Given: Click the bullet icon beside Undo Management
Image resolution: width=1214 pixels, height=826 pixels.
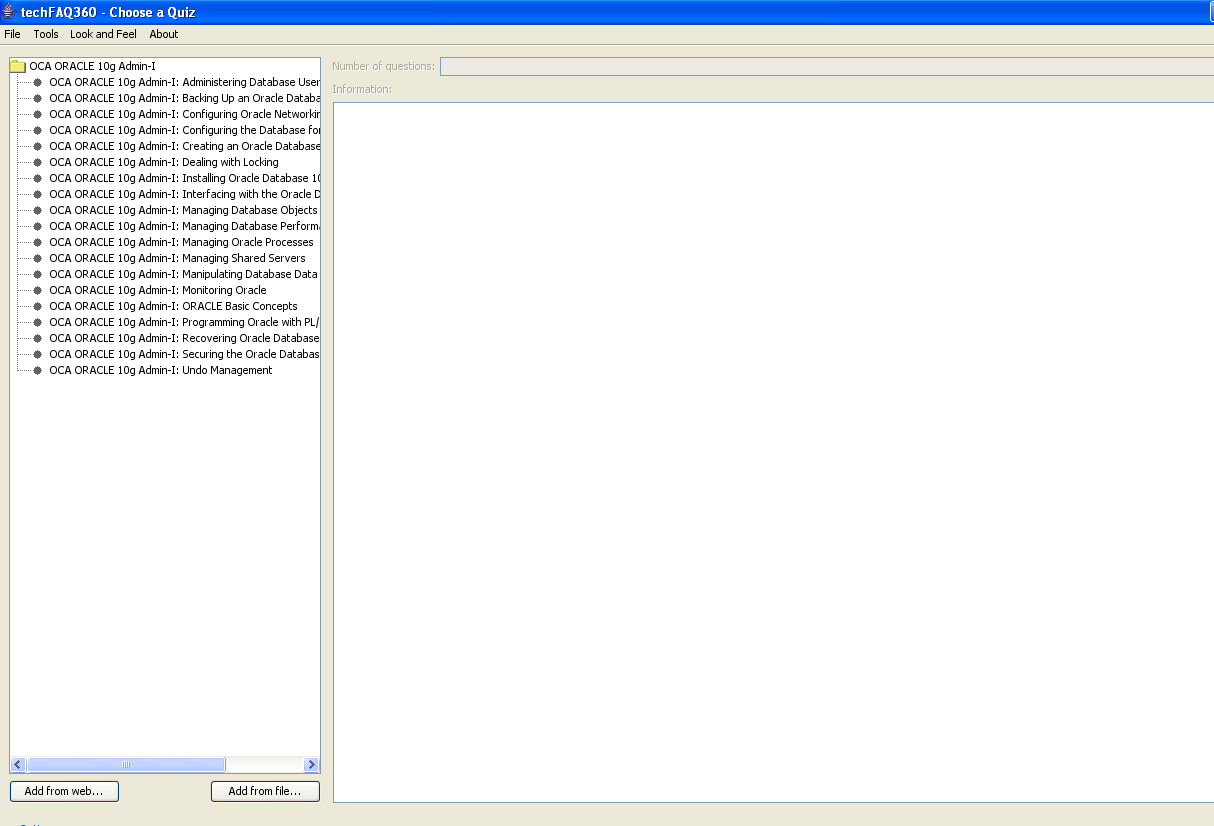Looking at the screenshot, I should point(38,370).
